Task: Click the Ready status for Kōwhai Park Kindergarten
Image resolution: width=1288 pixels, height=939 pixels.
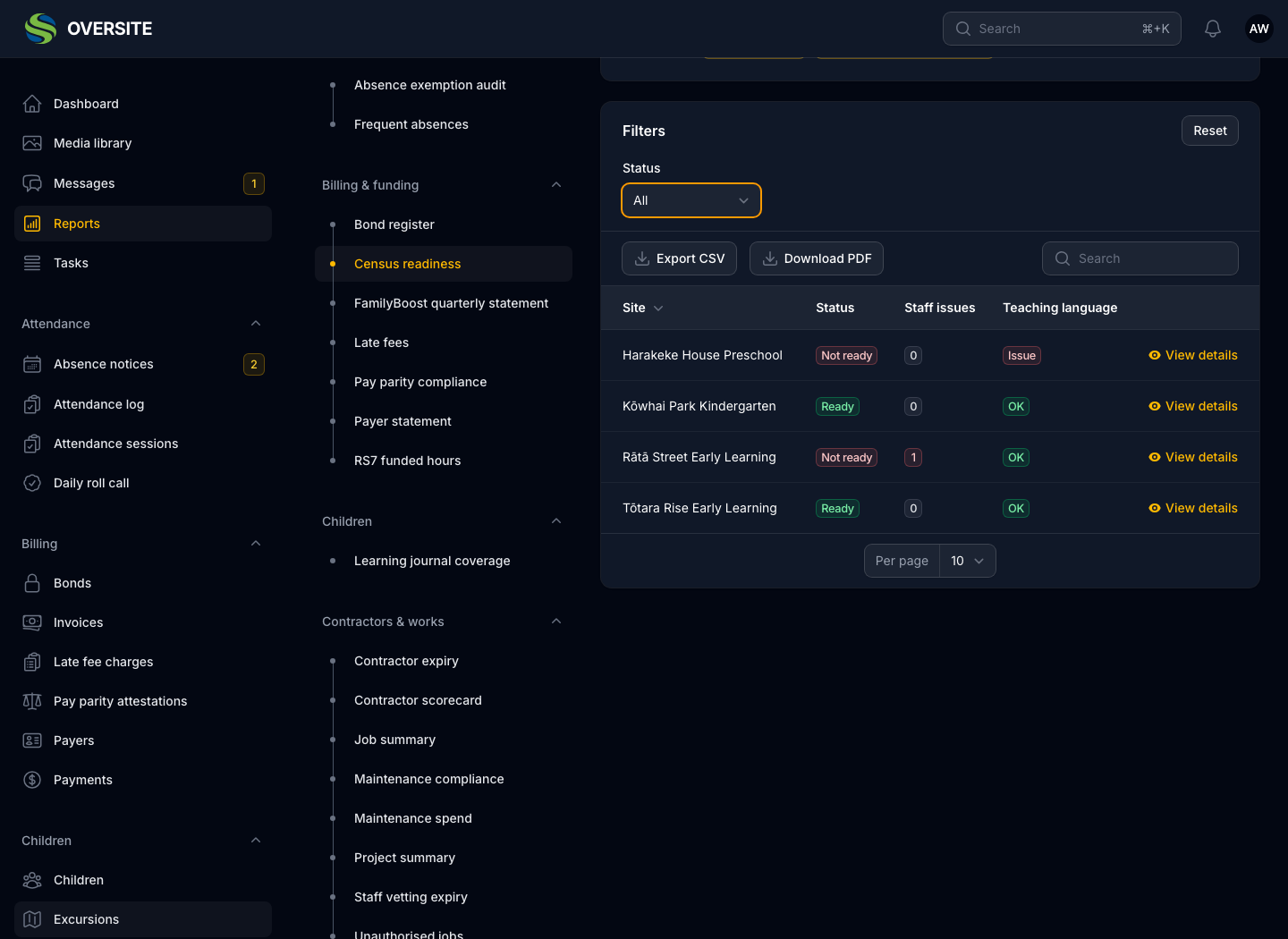Action: [x=837, y=406]
